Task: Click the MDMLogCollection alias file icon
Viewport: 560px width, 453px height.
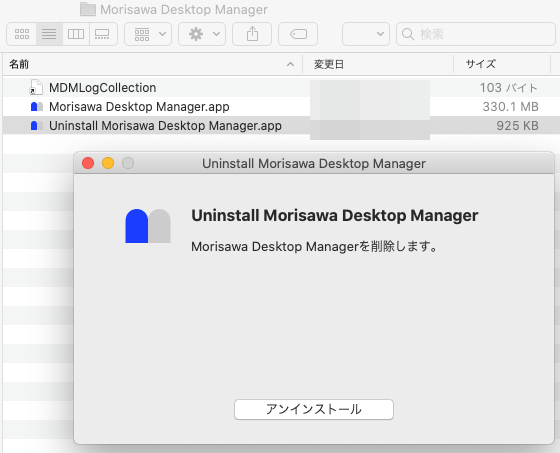Action: click(36, 88)
